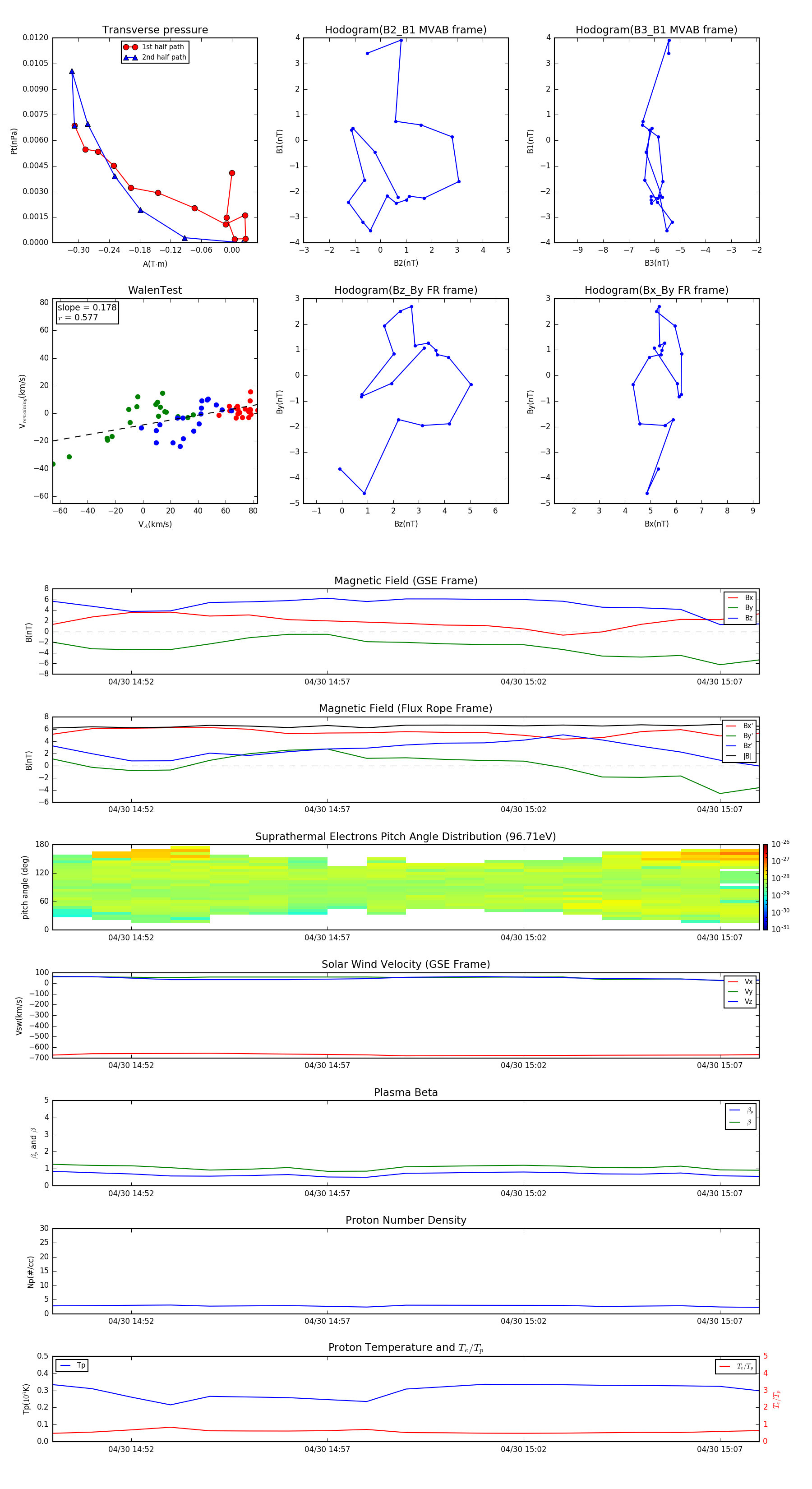Click '|B|' legend entry in Flux Rope plot
Viewport: 812px width, 1489px height.
click(740, 756)
